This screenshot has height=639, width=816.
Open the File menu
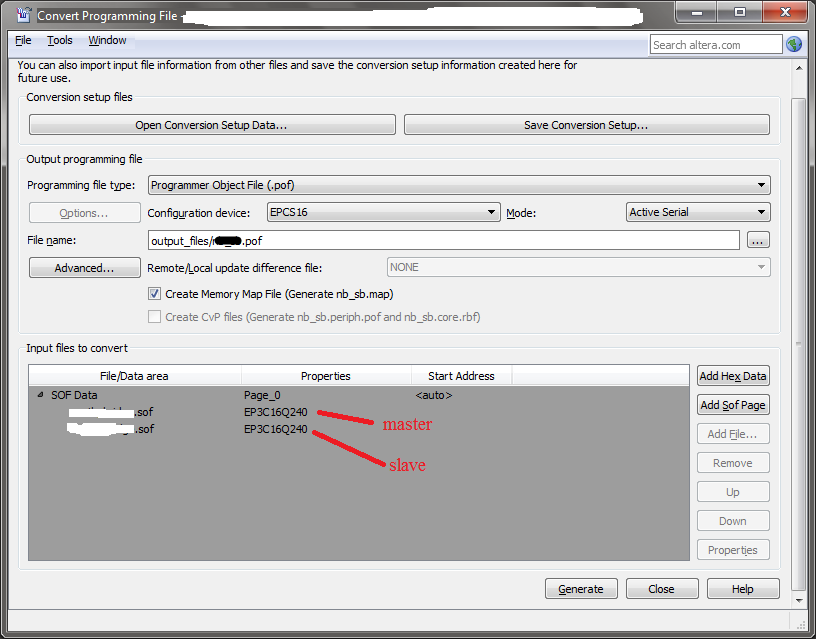(23, 40)
